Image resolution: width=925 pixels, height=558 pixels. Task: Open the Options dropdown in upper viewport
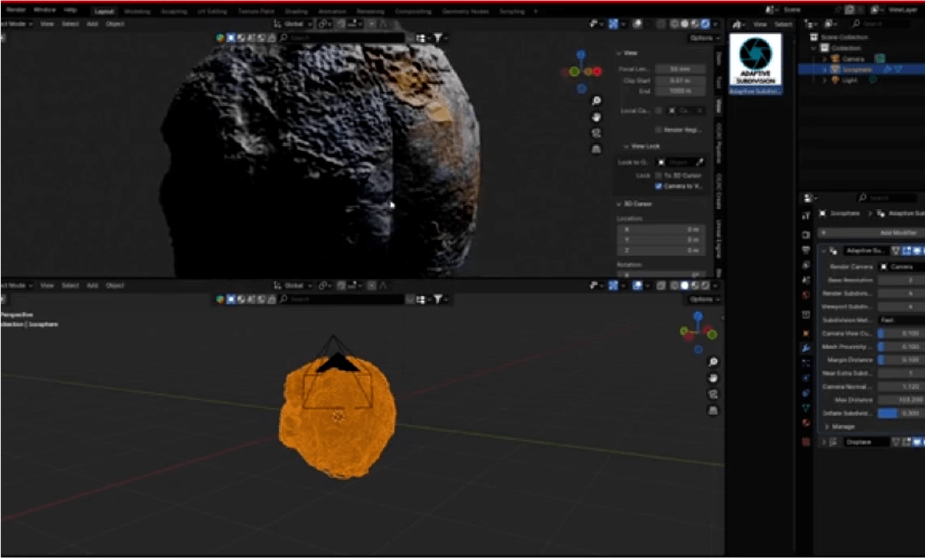704,38
